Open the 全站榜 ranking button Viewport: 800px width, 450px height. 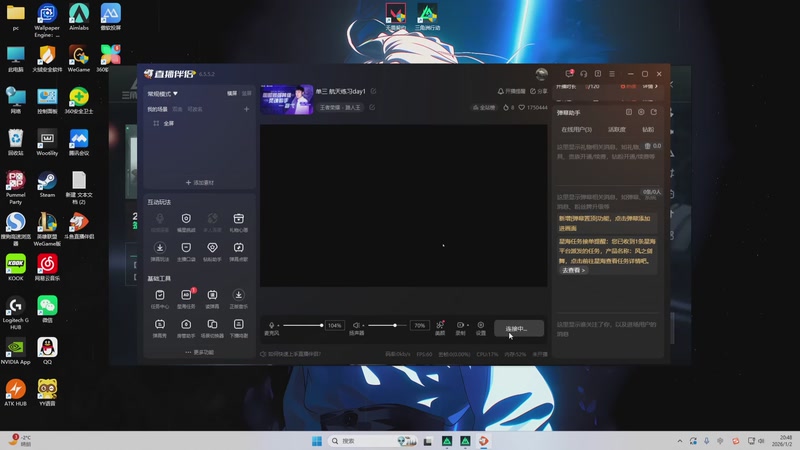[484, 108]
